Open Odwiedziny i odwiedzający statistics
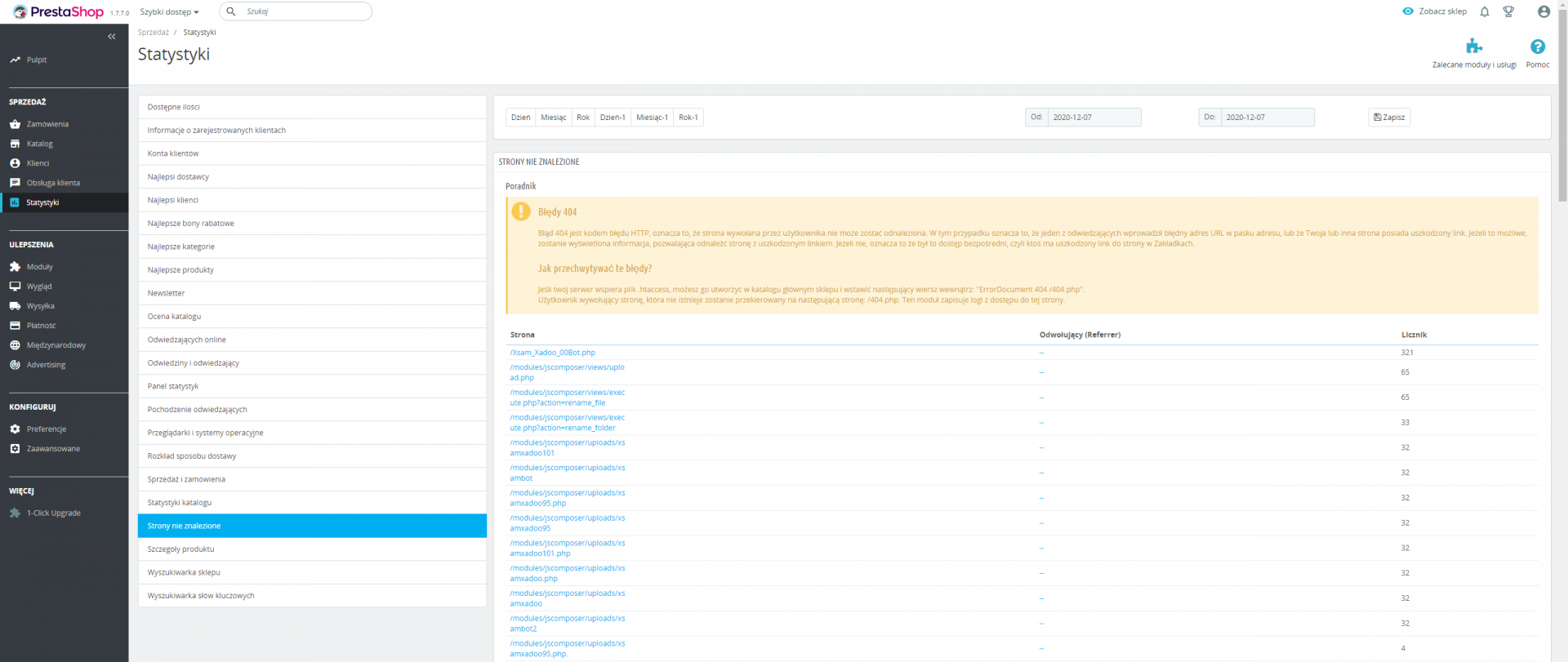Viewport: 1568px width, 662px height. point(312,363)
